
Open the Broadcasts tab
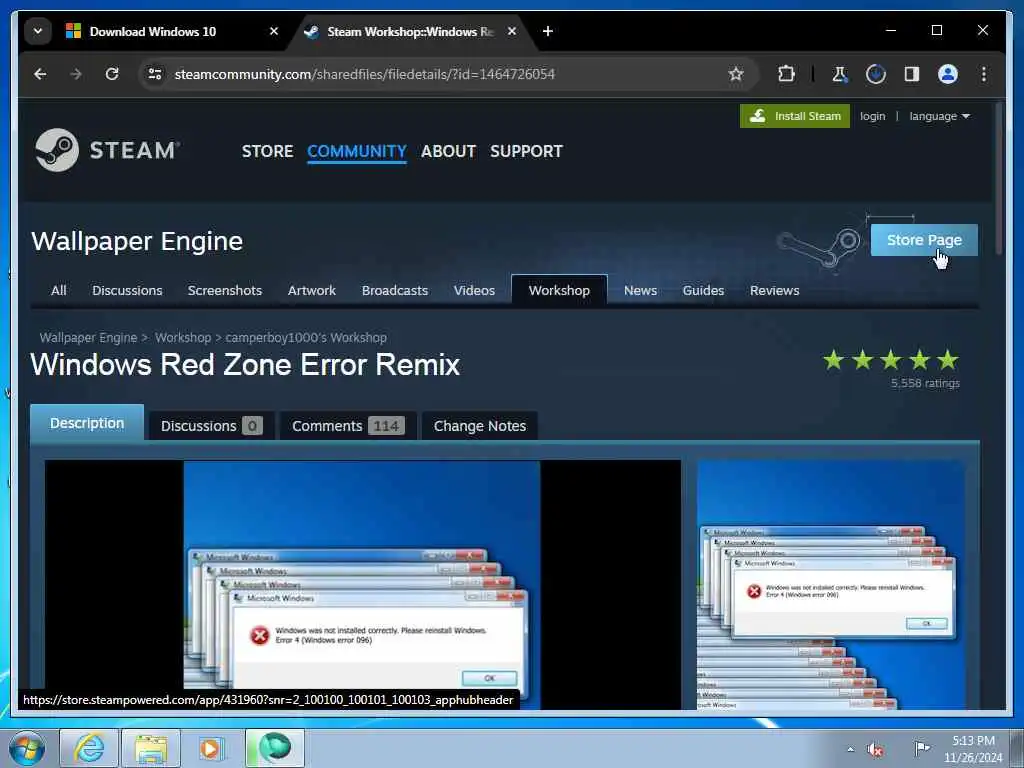pos(395,291)
